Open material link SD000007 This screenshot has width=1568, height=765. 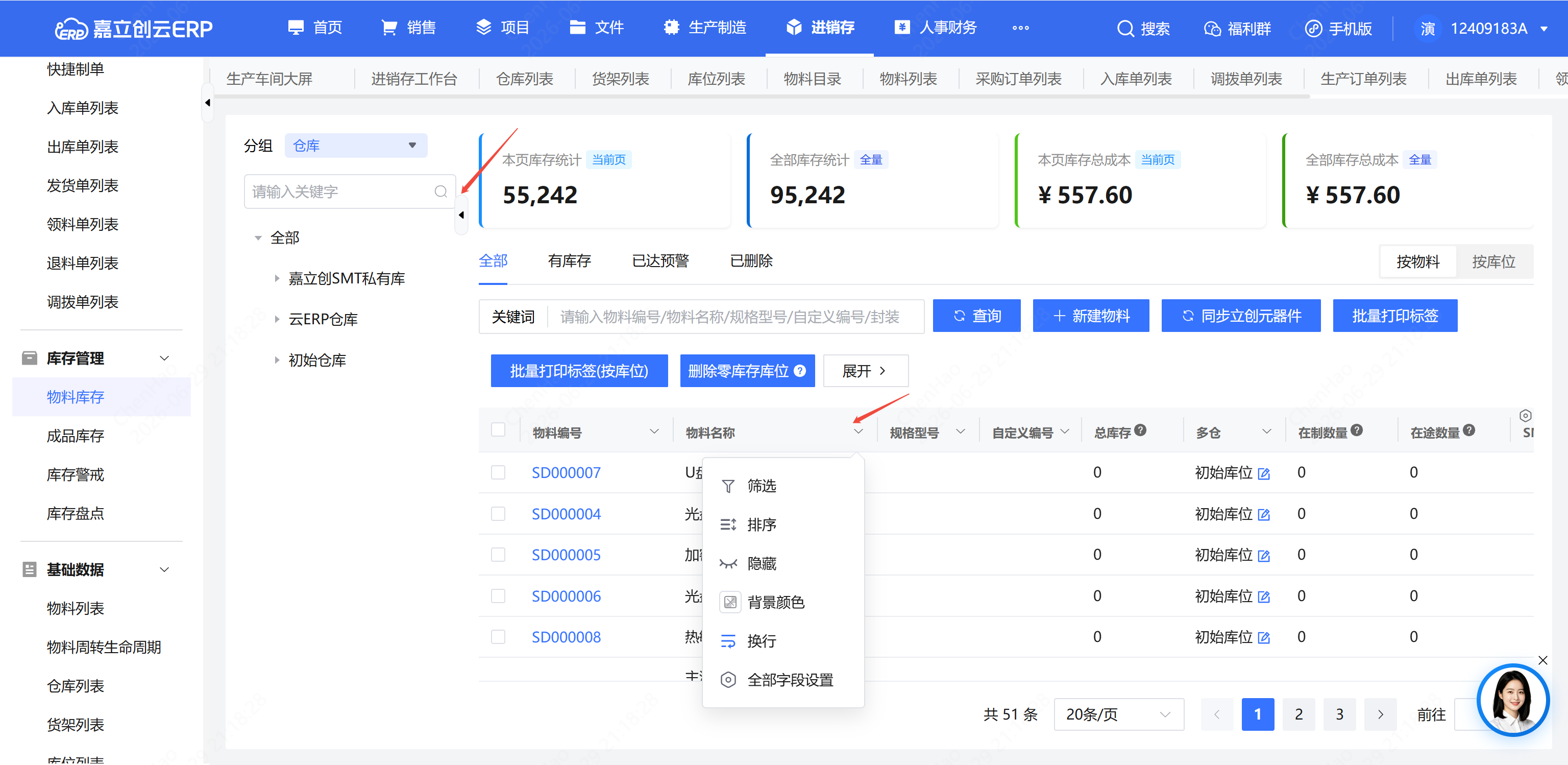566,473
